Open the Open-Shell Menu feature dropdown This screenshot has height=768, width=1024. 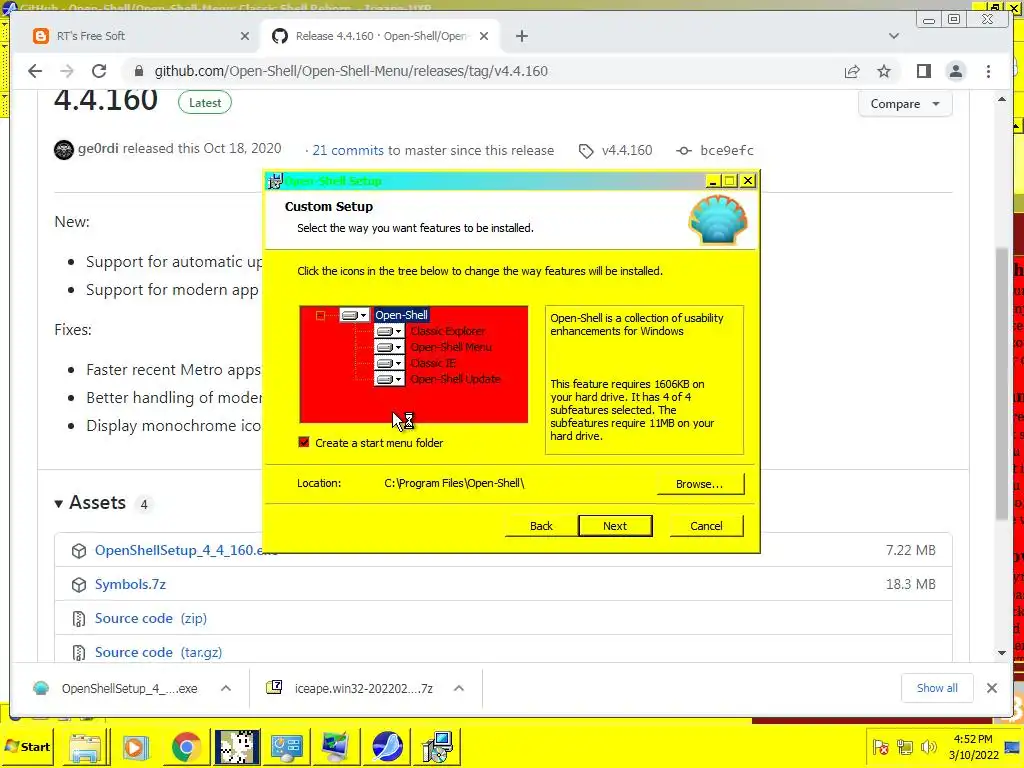389,347
